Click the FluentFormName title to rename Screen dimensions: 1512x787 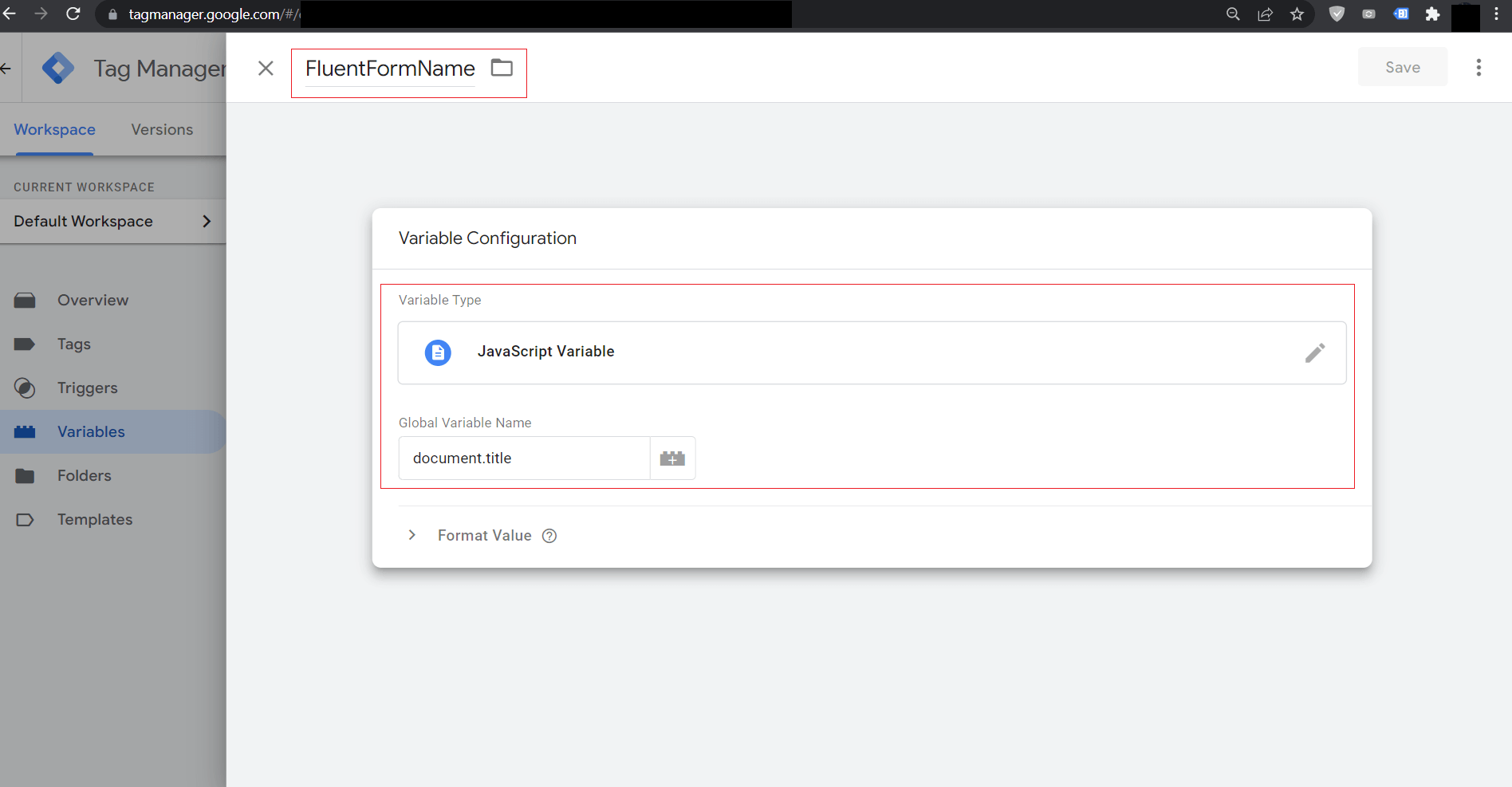[x=390, y=69]
